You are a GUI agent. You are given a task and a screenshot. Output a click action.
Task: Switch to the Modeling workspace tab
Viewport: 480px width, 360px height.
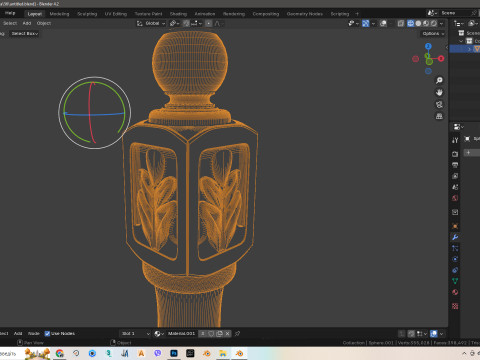click(59, 14)
